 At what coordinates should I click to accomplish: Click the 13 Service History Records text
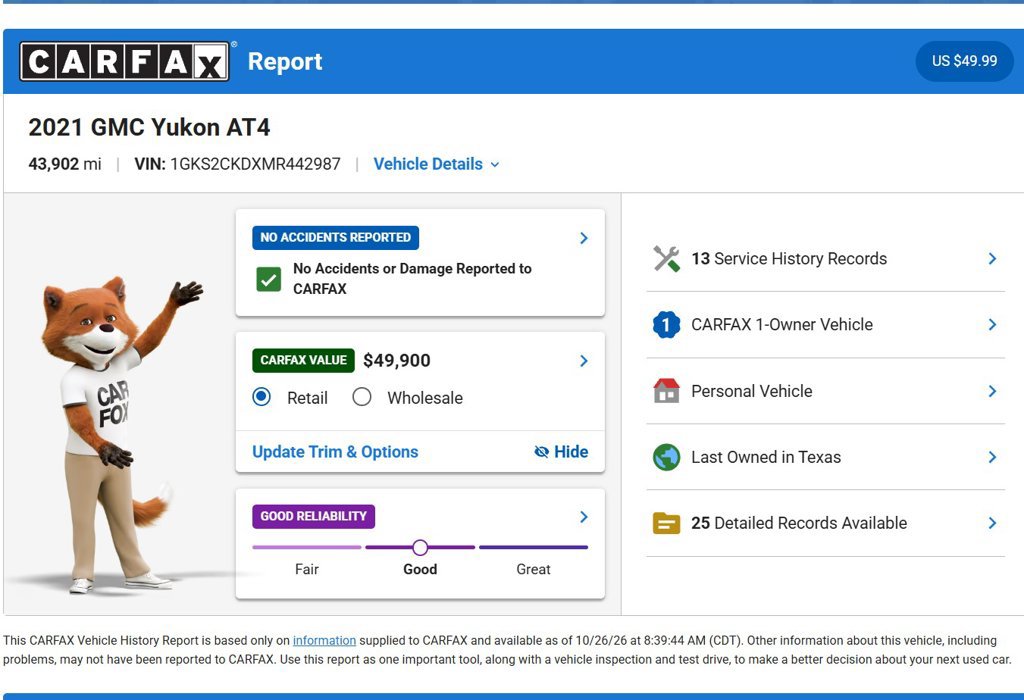tap(789, 259)
